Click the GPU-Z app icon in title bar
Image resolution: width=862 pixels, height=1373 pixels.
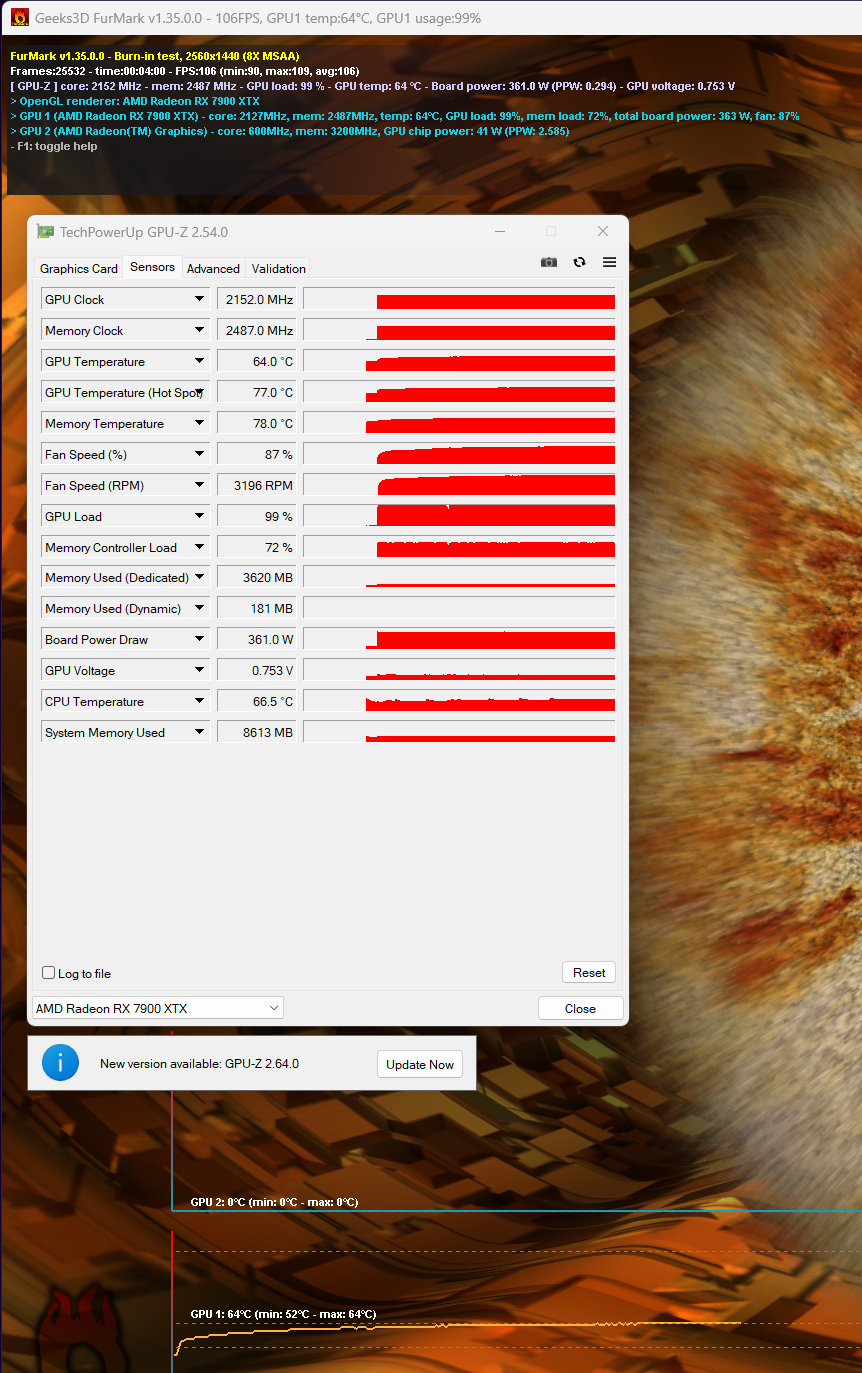click(45, 231)
